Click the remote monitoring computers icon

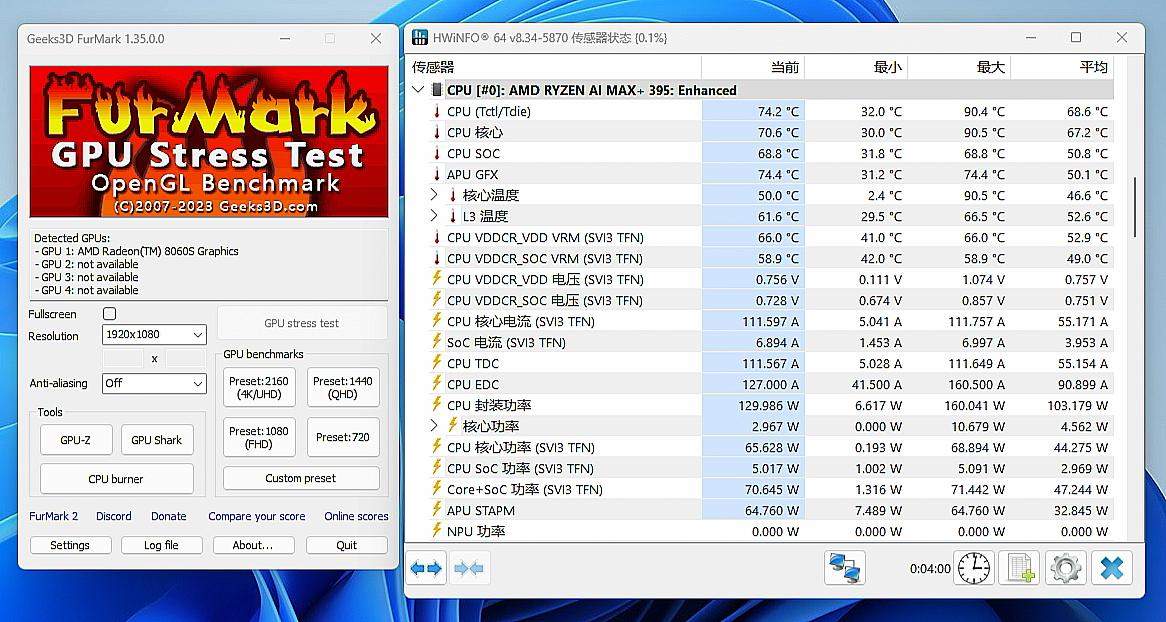tap(845, 567)
